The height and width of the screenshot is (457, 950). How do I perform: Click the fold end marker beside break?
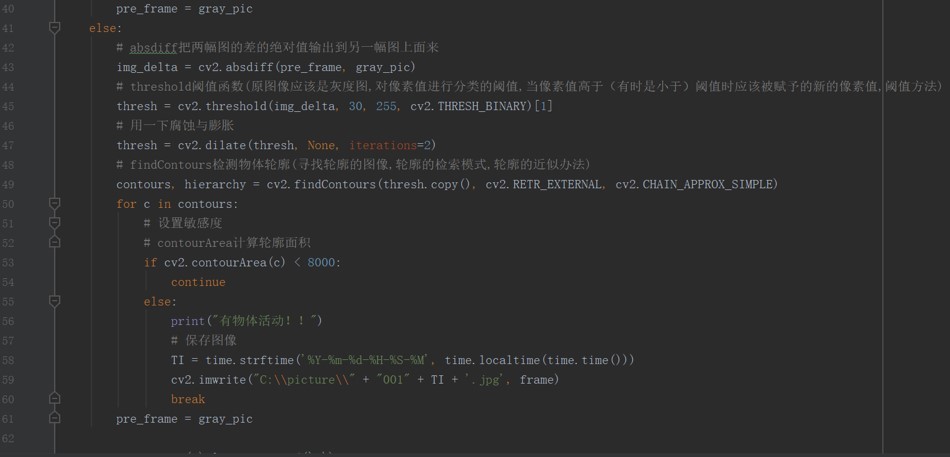pos(55,399)
